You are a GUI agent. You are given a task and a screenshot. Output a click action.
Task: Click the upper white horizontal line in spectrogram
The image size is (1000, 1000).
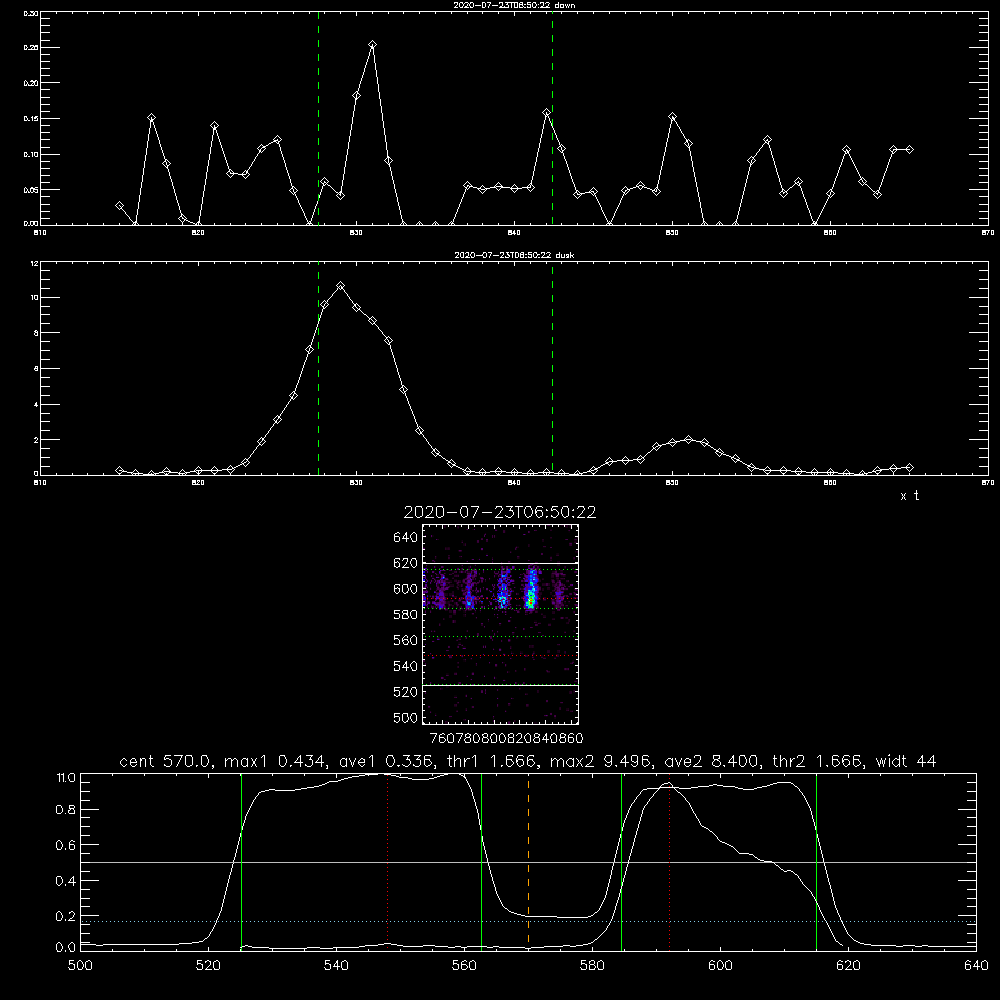click(501, 563)
